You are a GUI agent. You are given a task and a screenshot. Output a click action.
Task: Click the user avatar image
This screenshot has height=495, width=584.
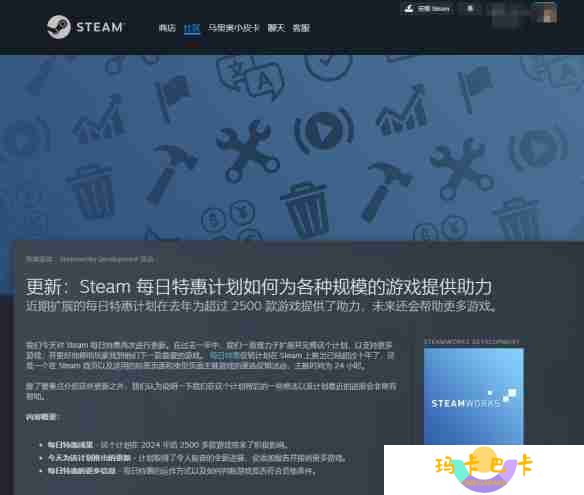coord(547,13)
